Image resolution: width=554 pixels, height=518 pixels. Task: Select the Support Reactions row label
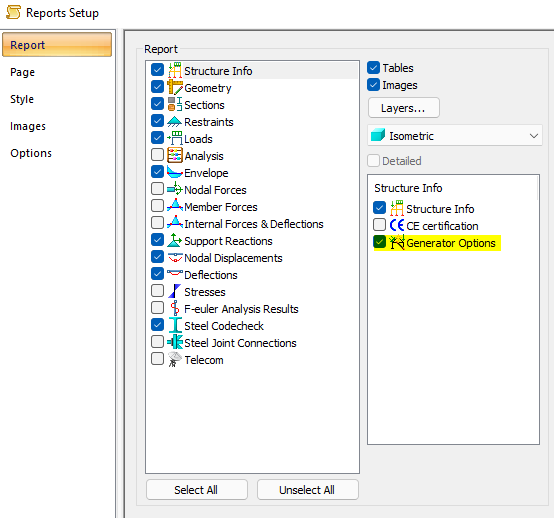point(228,241)
